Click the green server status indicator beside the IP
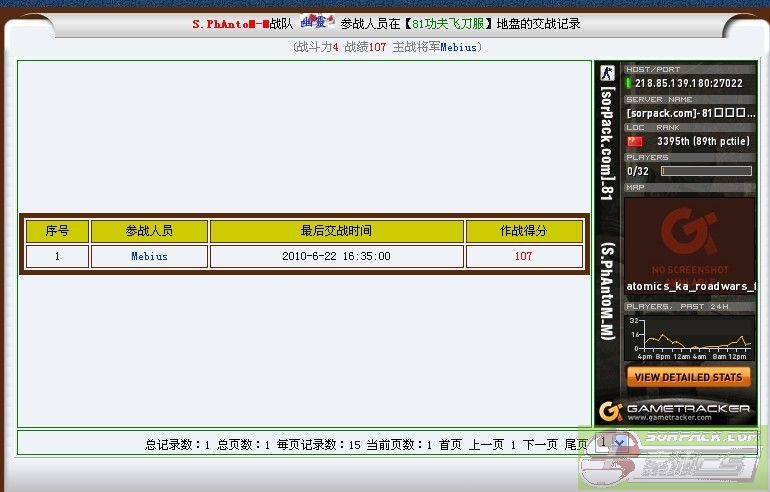The image size is (770, 492). [629, 83]
